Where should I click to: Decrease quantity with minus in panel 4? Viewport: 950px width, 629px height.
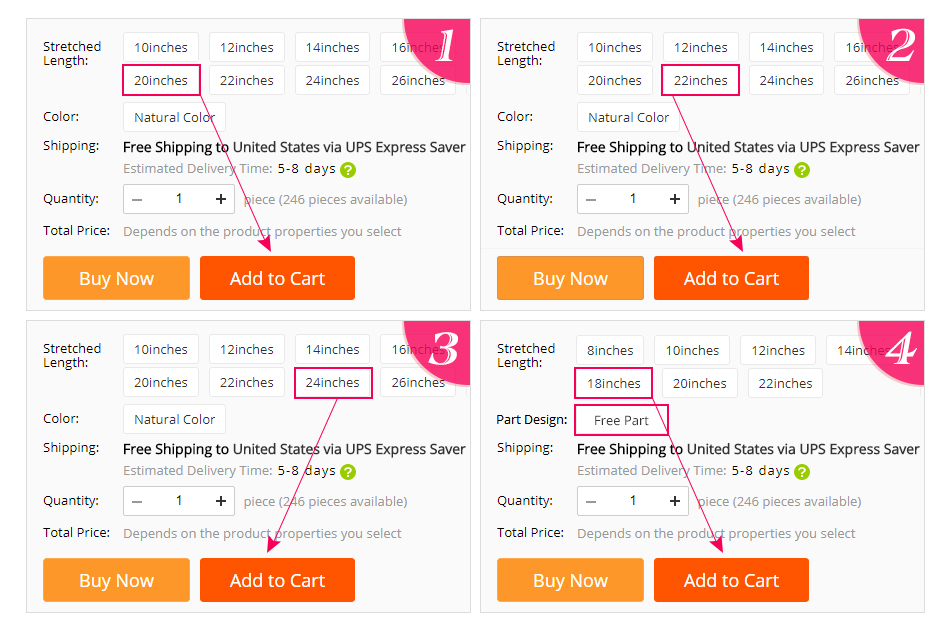pyautogui.click(x=591, y=501)
